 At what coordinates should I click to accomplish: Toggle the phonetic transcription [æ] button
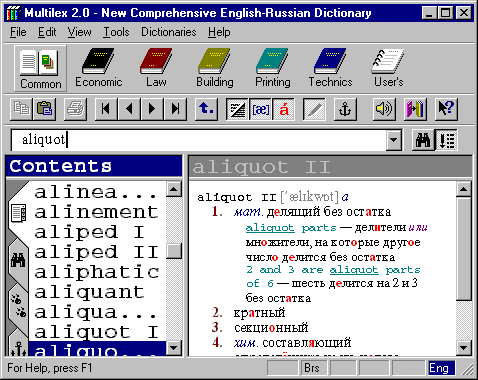click(261, 109)
